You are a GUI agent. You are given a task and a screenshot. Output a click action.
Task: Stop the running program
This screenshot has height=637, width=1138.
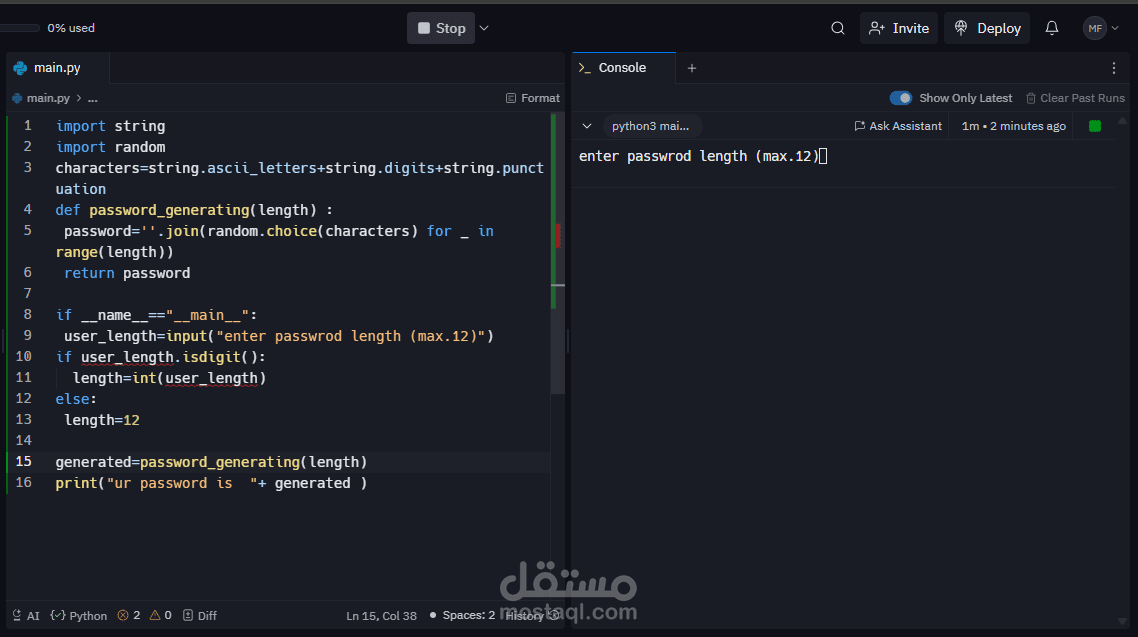tap(441, 28)
